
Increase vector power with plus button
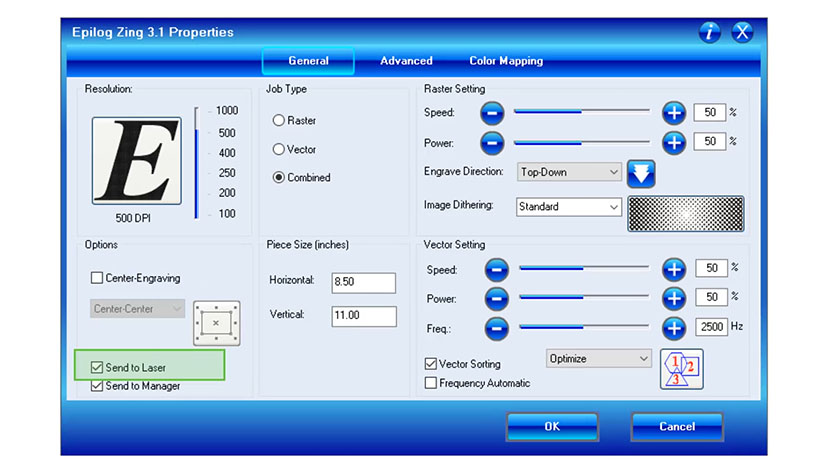(674, 298)
